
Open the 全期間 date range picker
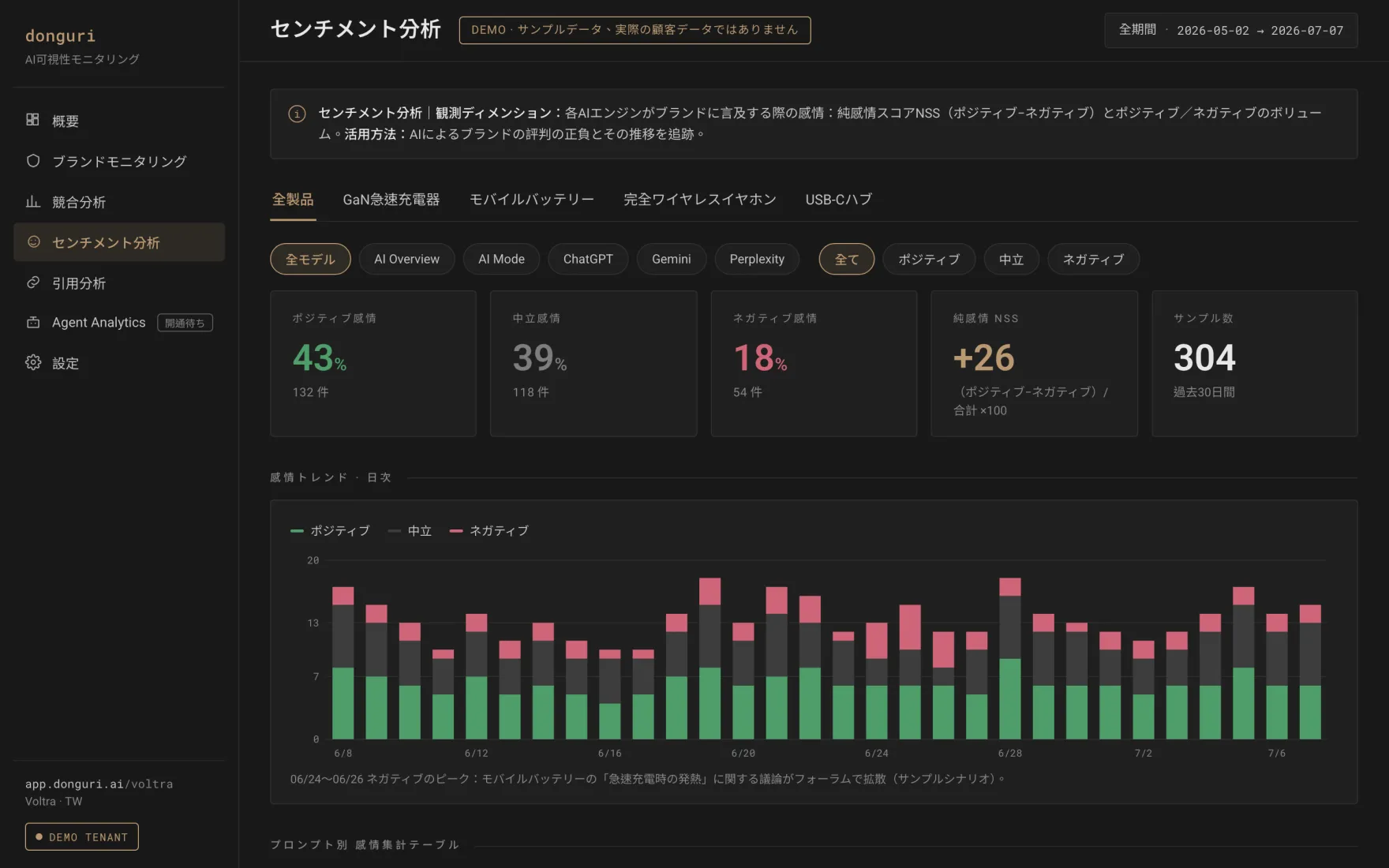pyautogui.click(x=1230, y=30)
